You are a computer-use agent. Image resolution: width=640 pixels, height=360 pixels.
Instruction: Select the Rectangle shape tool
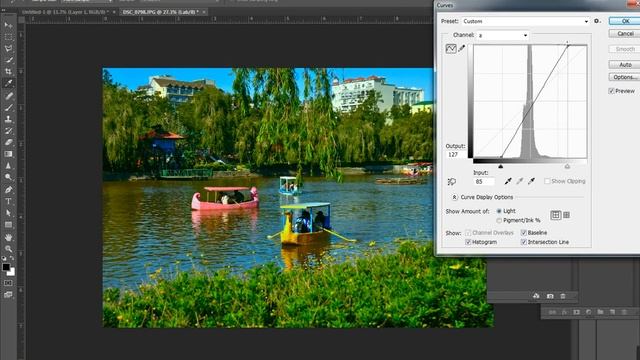pyautogui.click(x=8, y=225)
